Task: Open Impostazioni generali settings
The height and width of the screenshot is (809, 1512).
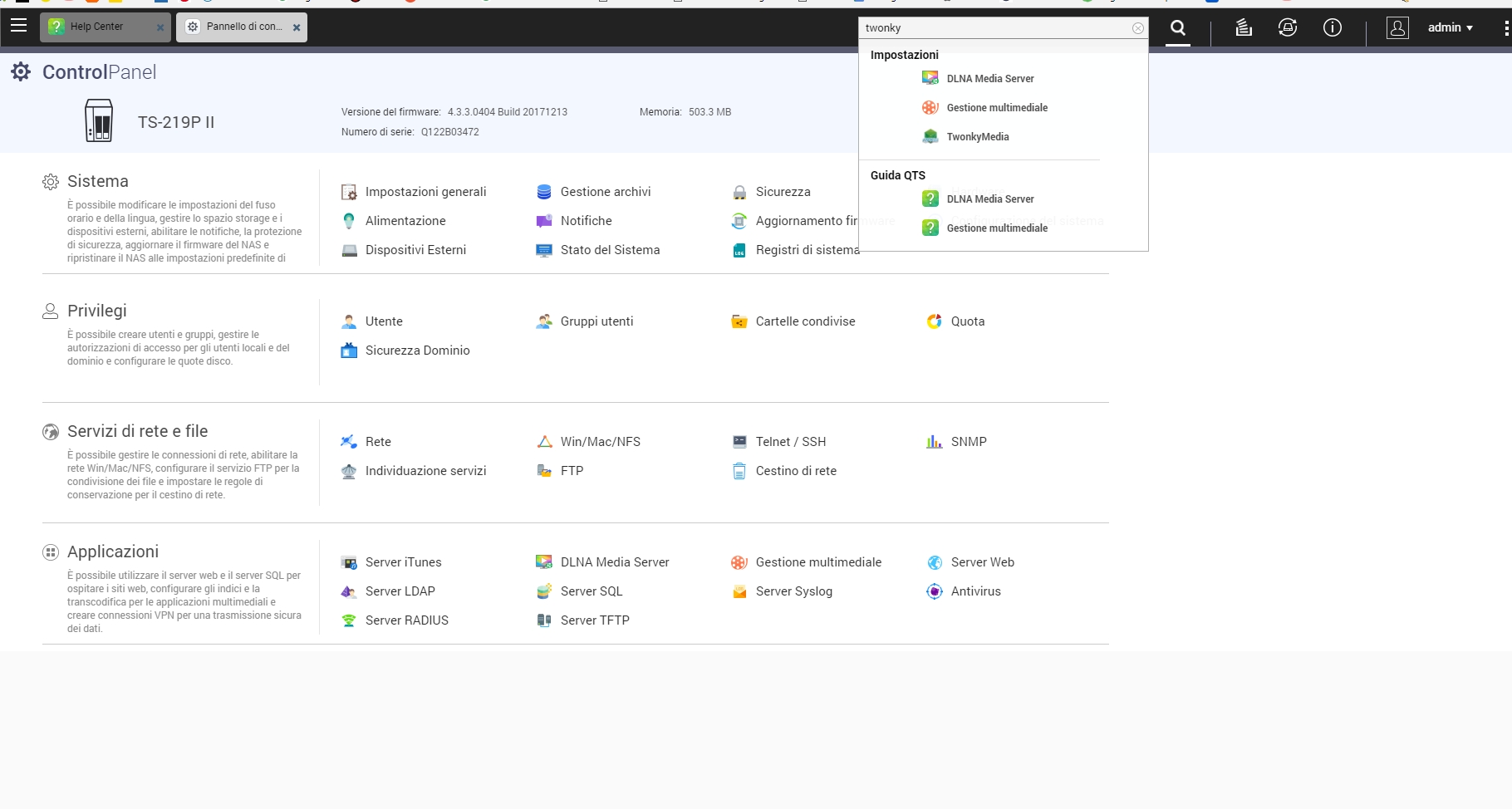Action: click(x=425, y=192)
